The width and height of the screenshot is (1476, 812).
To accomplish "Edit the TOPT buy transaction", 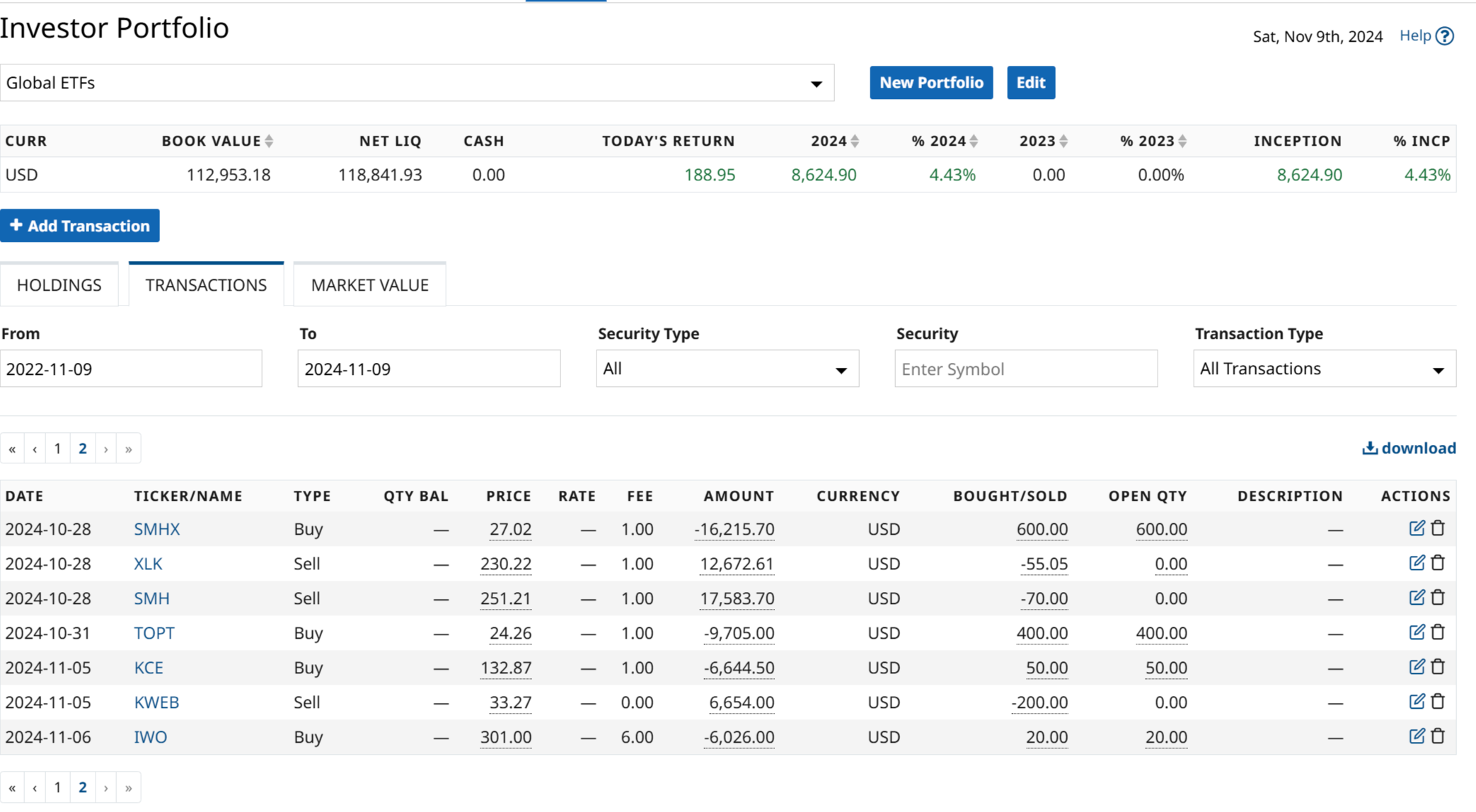I will pyautogui.click(x=1416, y=632).
